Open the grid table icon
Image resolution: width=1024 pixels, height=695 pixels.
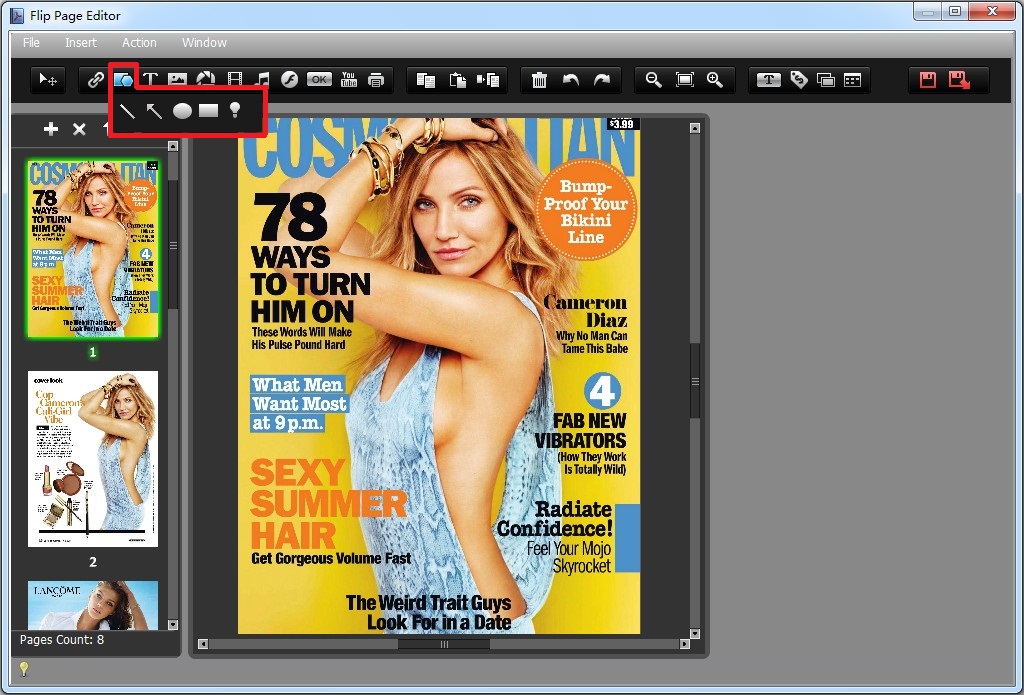coord(852,80)
